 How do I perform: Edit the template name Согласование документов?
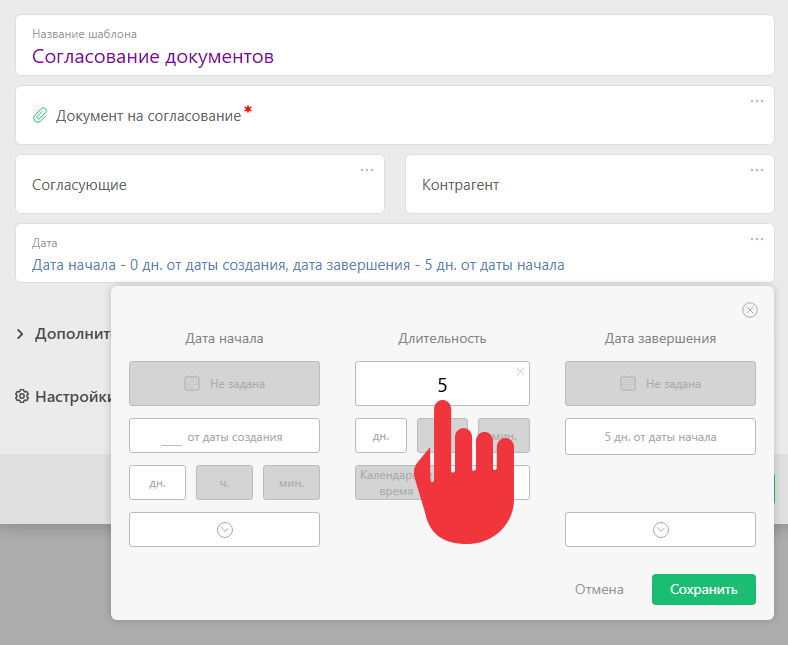[153, 56]
